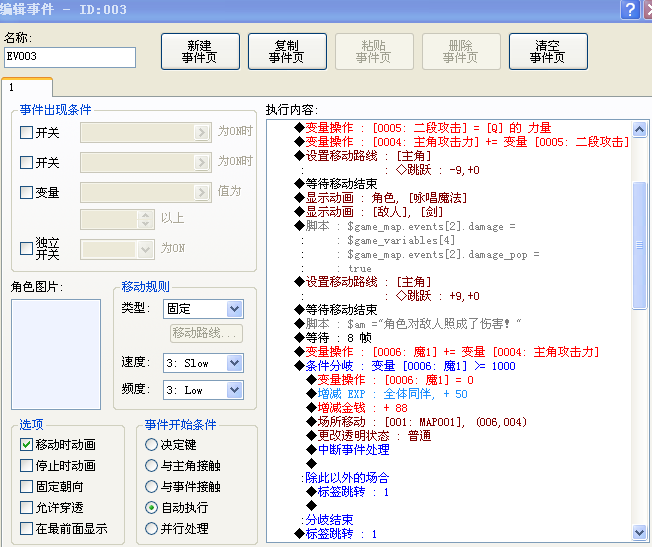Screen dimensions: 652x547
Task: Select the 等待 : 8 帧 line
Action: pyautogui.click(x=333, y=338)
